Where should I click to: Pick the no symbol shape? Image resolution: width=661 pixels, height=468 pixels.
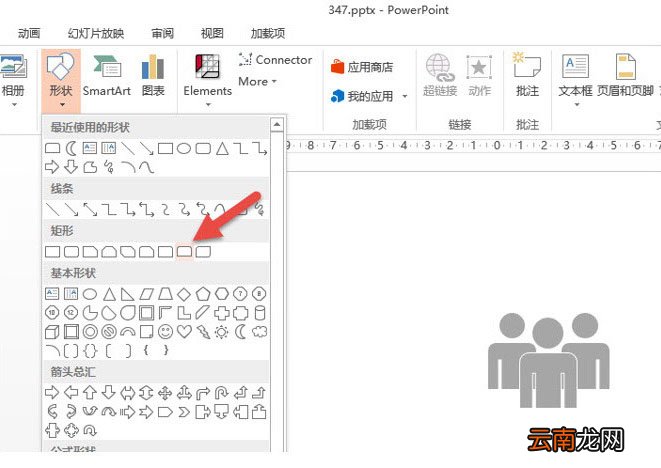click(x=109, y=332)
